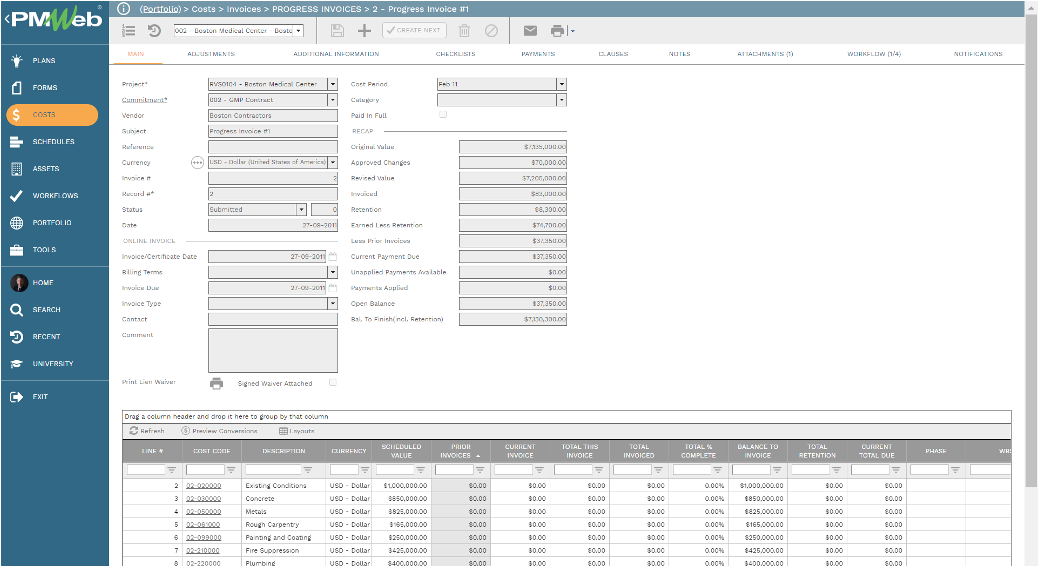Click the Exit icon

click(x=17, y=397)
